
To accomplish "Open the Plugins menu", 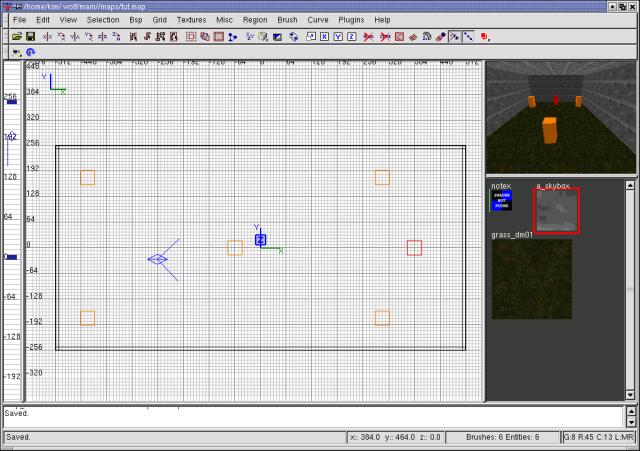I will pyautogui.click(x=351, y=20).
